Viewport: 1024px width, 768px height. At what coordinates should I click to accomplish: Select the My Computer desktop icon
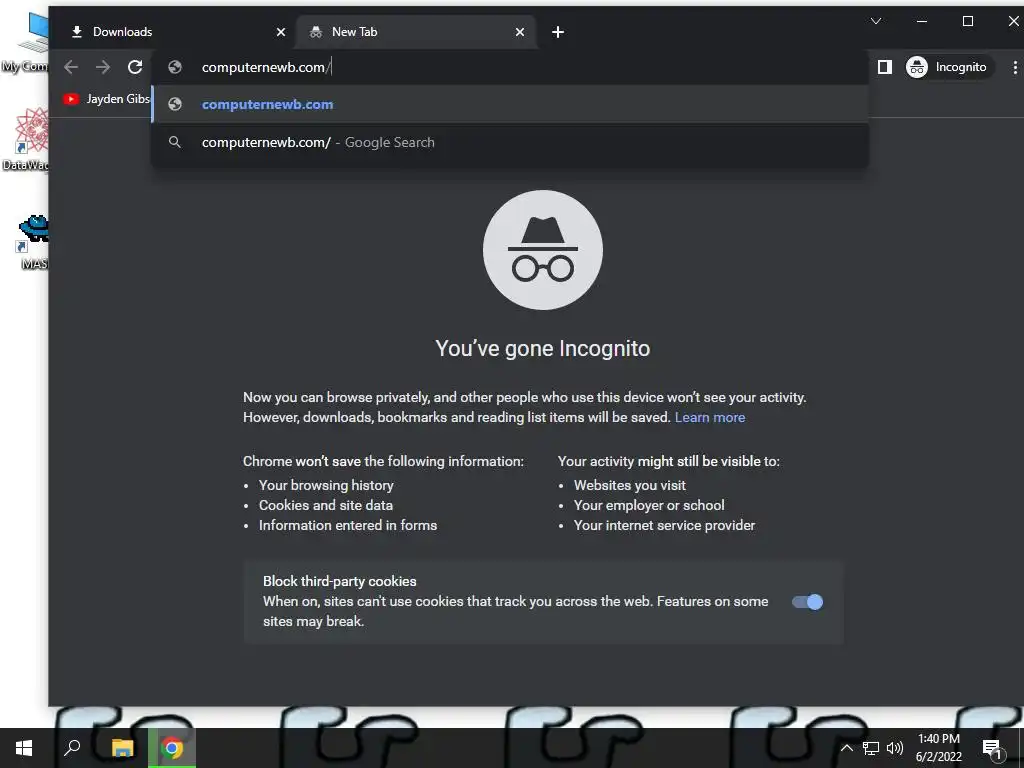[26, 42]
